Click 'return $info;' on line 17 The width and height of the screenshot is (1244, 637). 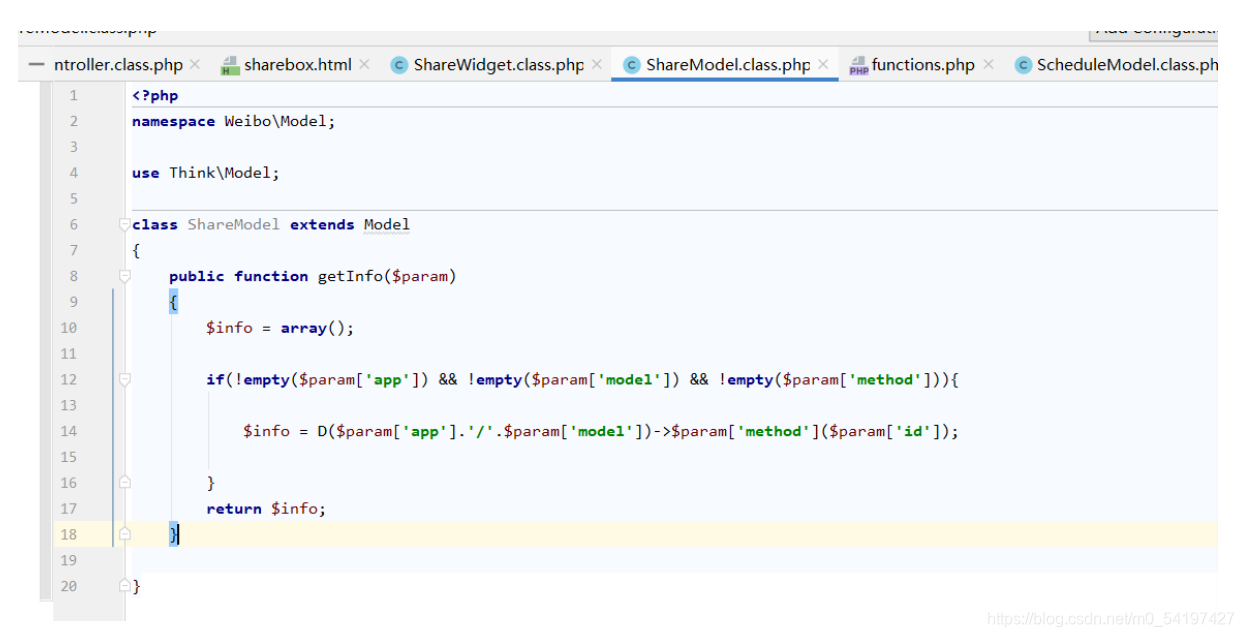tap(266, 509)
